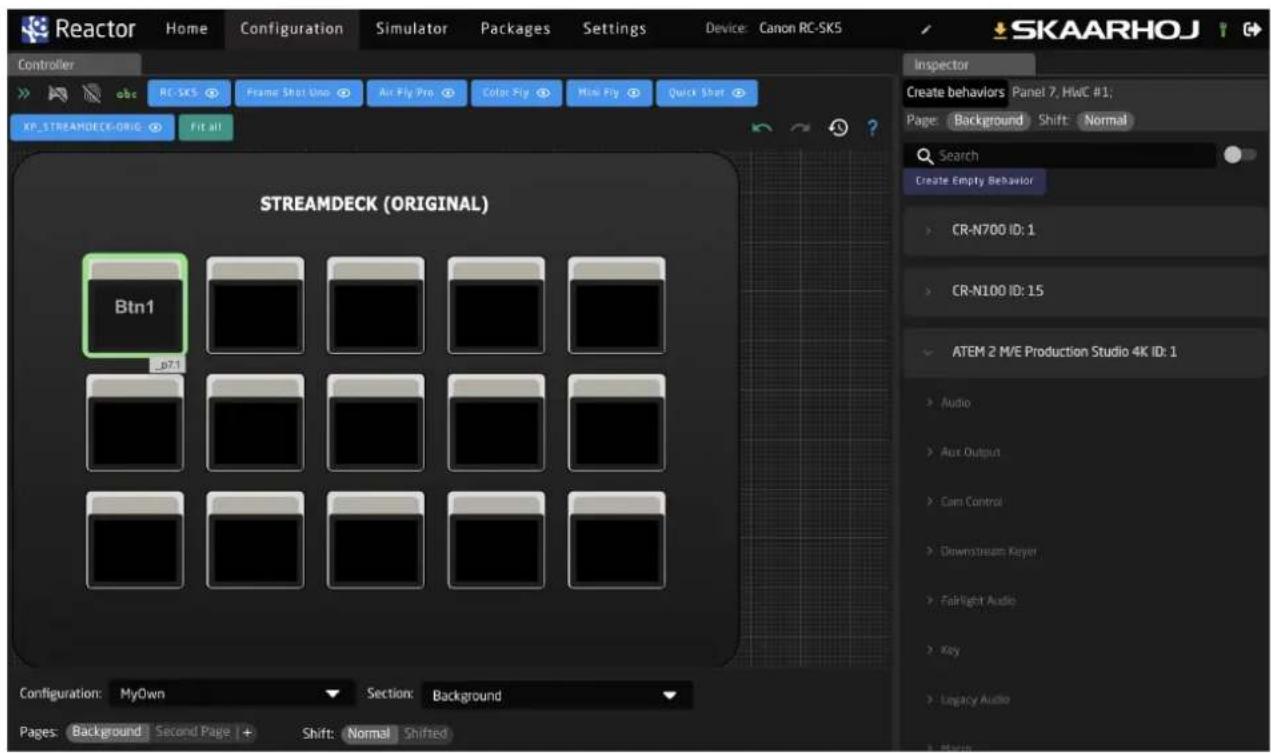Click the Background page pill in Inspector
This screenshot has width=1271, height=753.
986,120
